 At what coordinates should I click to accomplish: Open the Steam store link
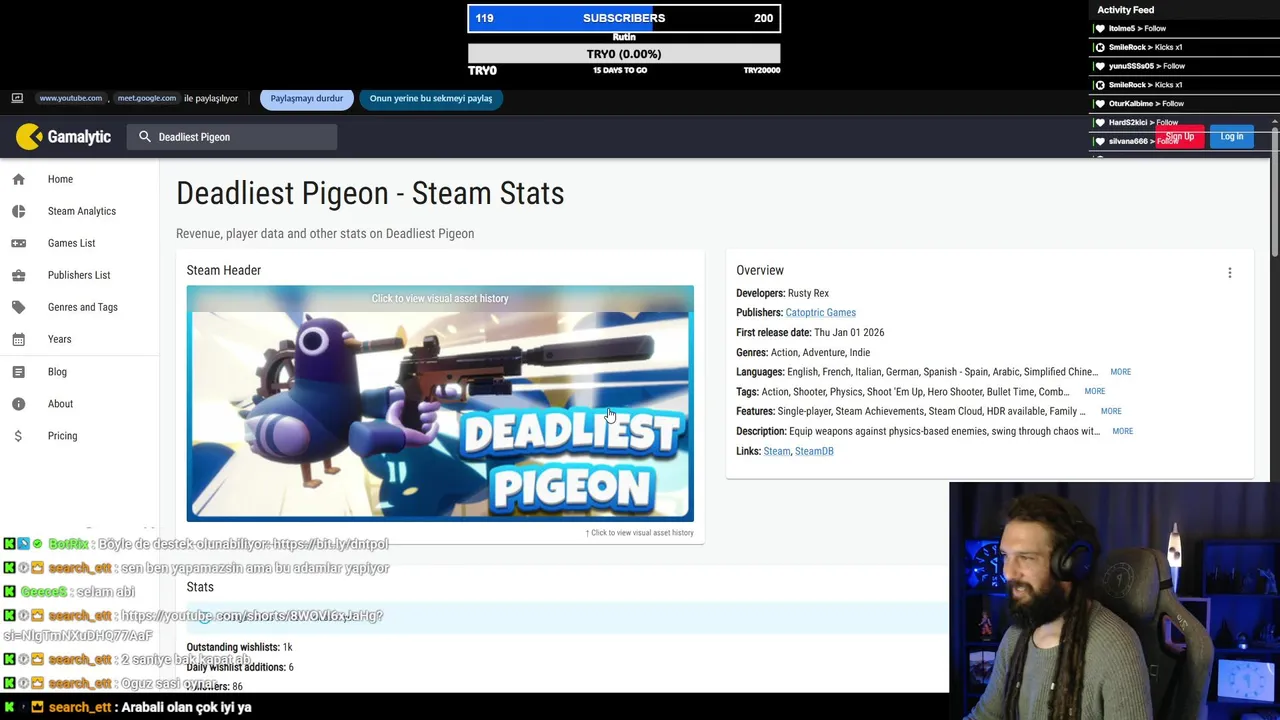777,451
